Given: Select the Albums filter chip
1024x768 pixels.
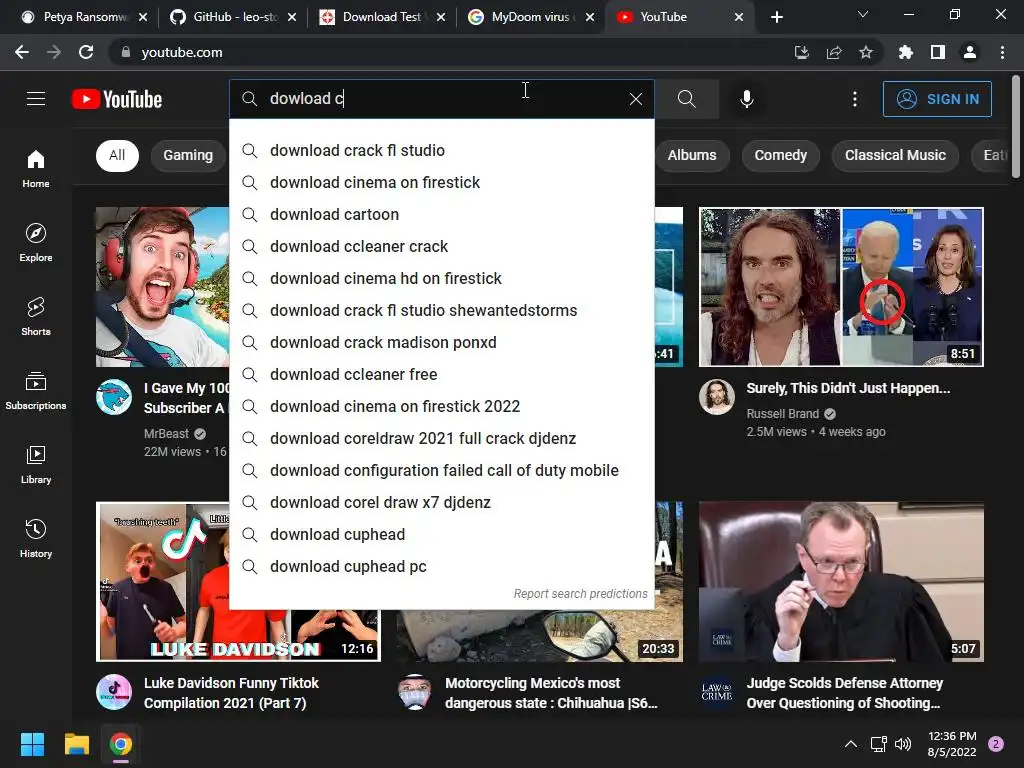Looking at the screenshot, I should [x=692, y=155].
